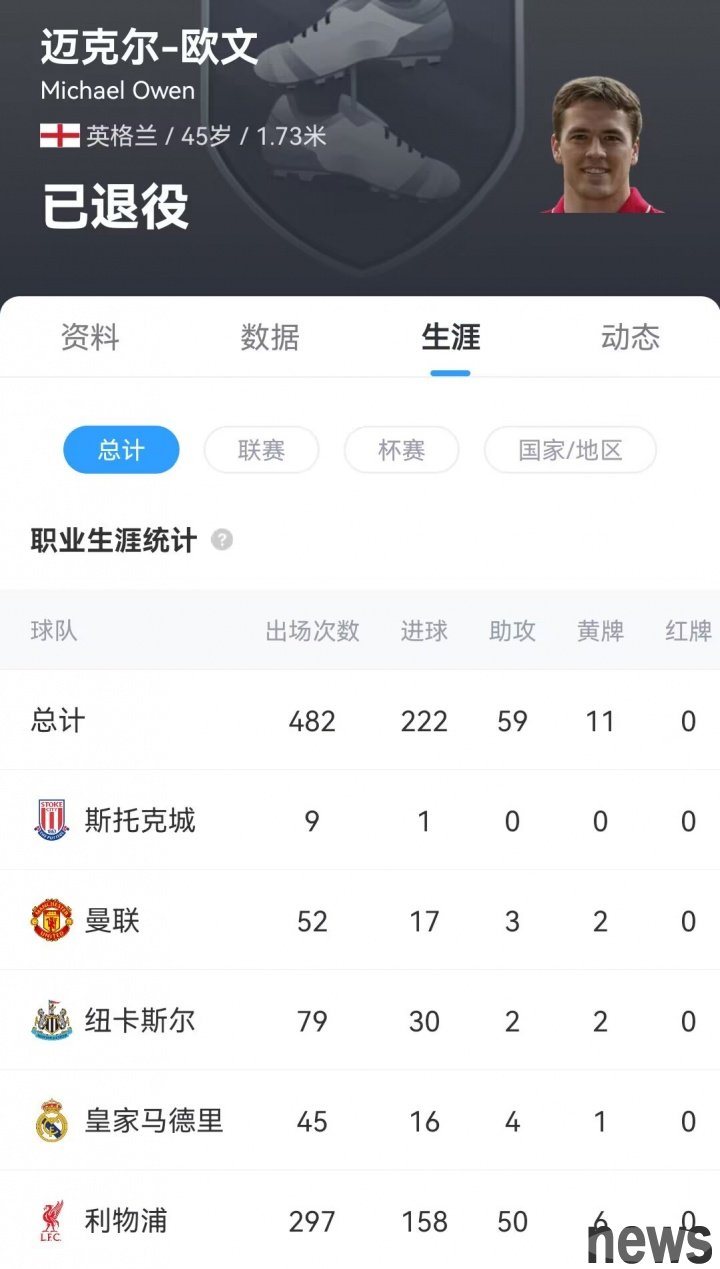
Task: Click the Liverpool club crest
Action: [x=52, y=1221]
